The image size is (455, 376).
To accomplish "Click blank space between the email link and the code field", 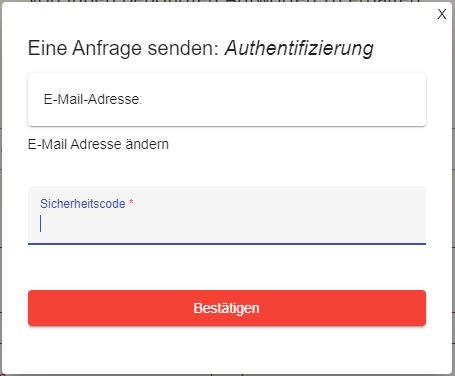I will point(227,169).
